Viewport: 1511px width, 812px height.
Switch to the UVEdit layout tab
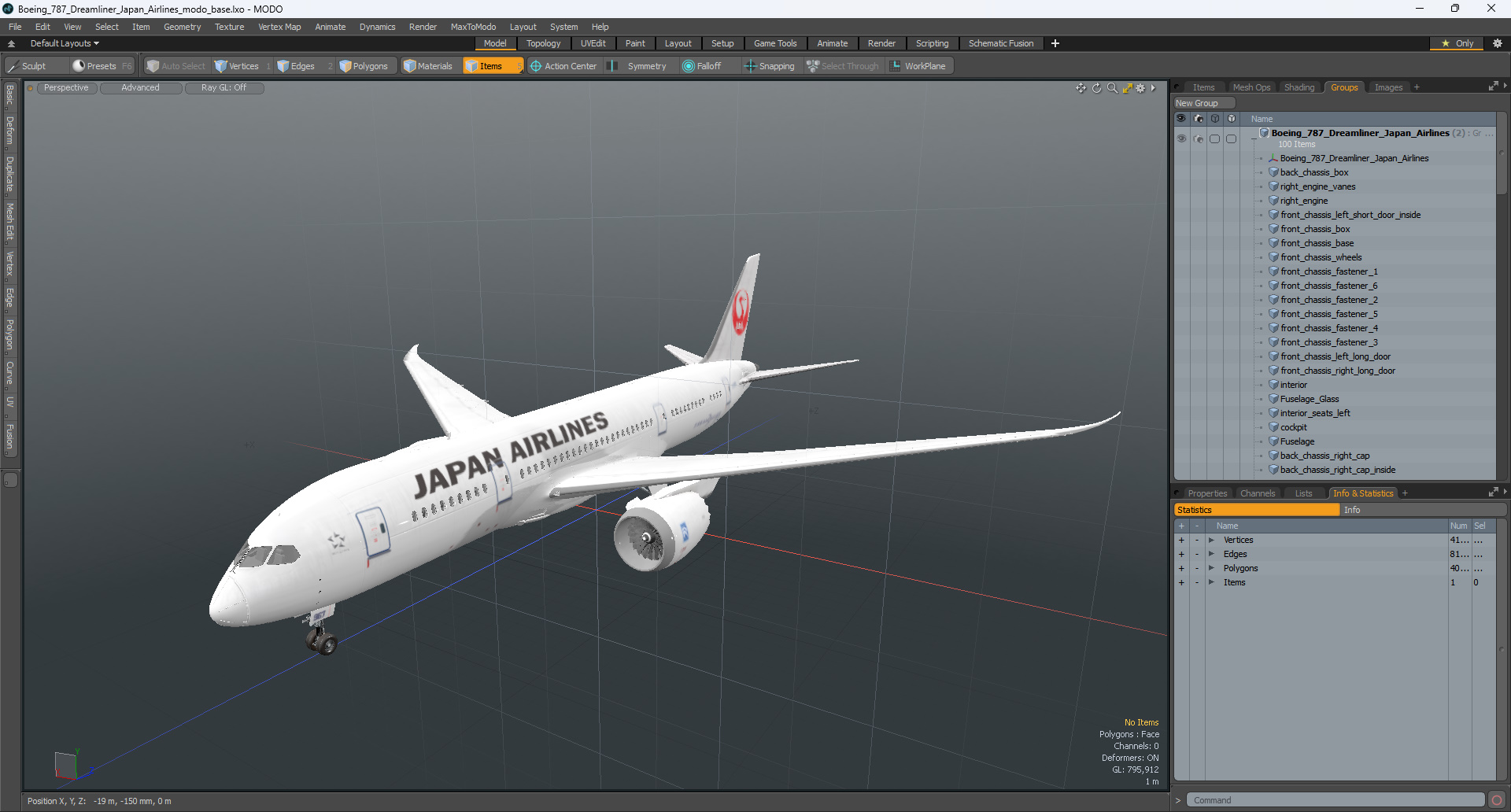[x=593, y=43]
